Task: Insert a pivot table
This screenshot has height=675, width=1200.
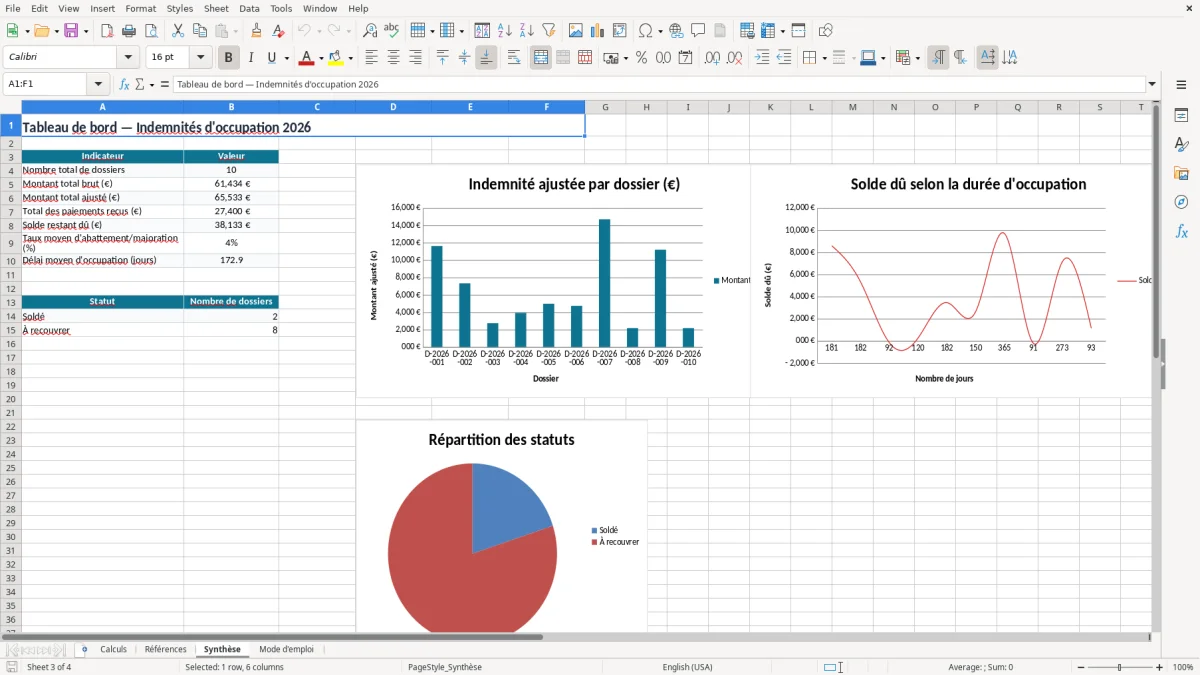Action: [620, 31]
